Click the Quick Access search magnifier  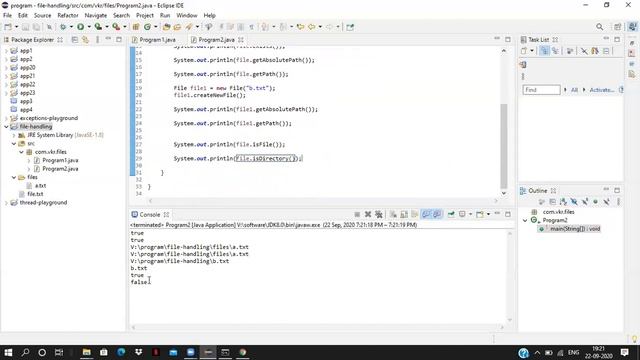coord(599,27)
